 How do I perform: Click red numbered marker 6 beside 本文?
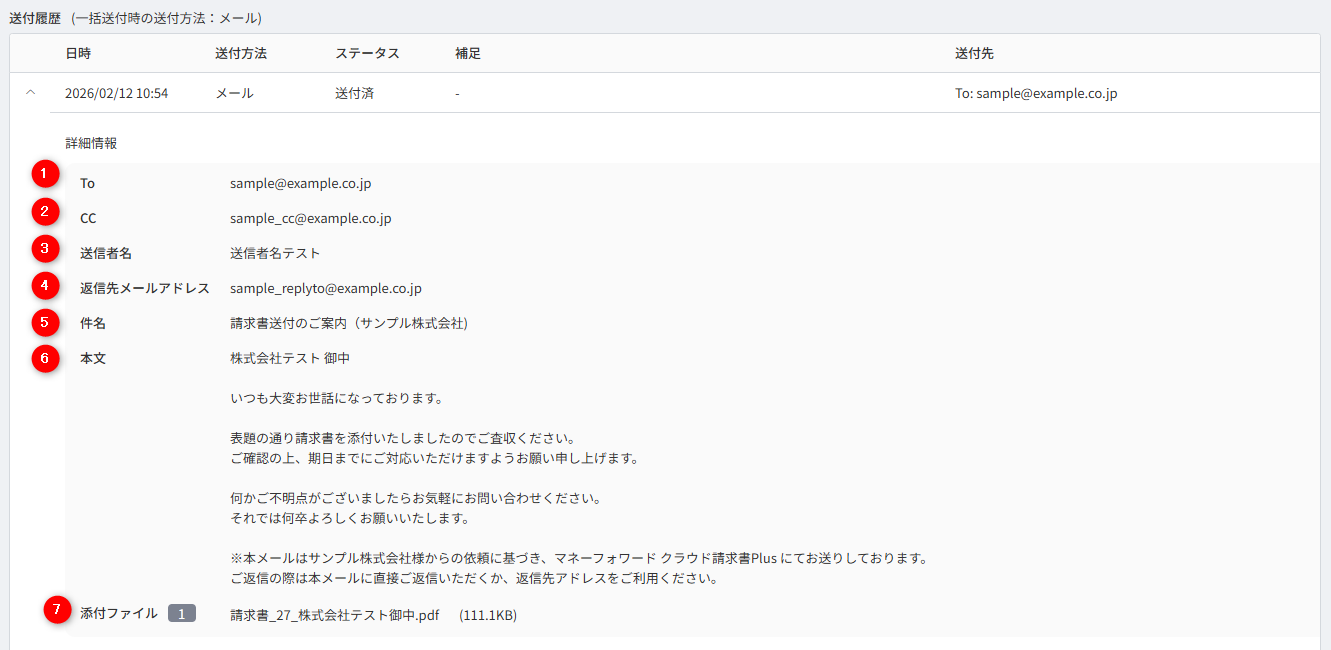pyautogui.click(x=45, y=357)
